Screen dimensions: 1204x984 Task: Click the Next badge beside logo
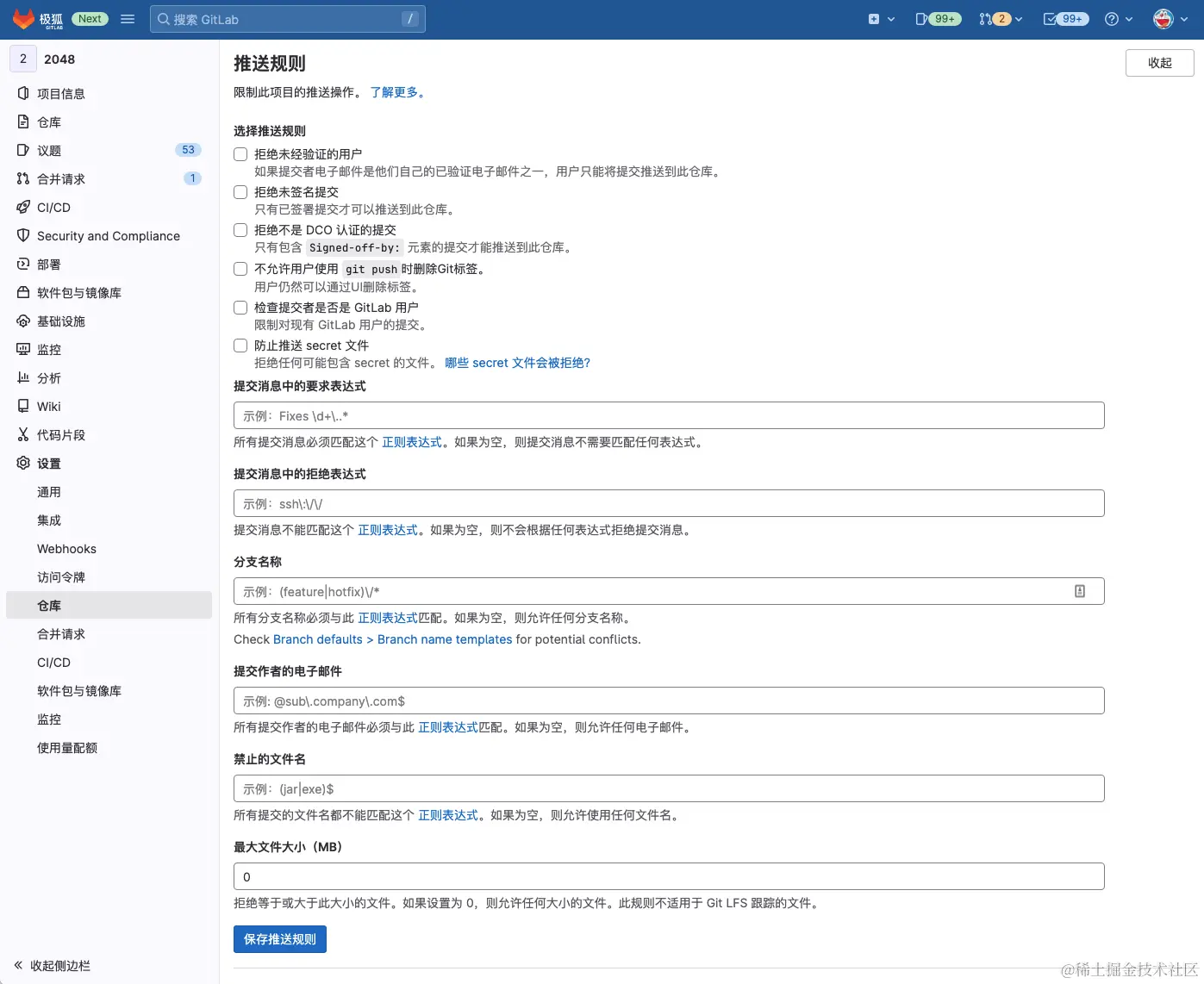(x=90, y=19)
